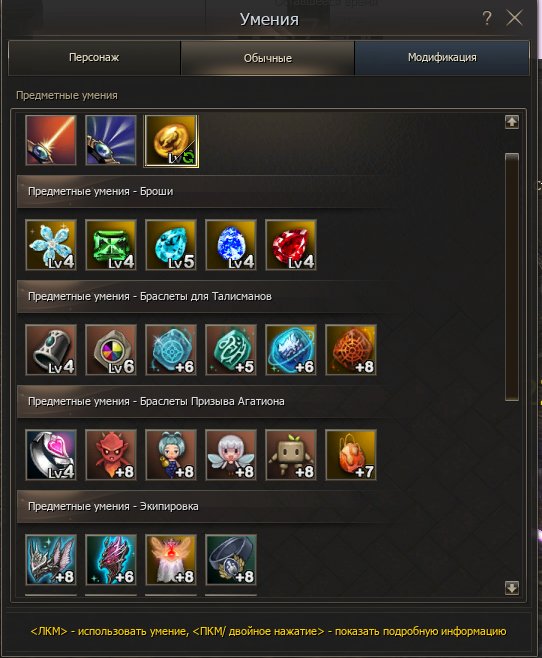
Task: Click the scroll up arrow button
Action: pyautogui.click(x=512, y=122)
